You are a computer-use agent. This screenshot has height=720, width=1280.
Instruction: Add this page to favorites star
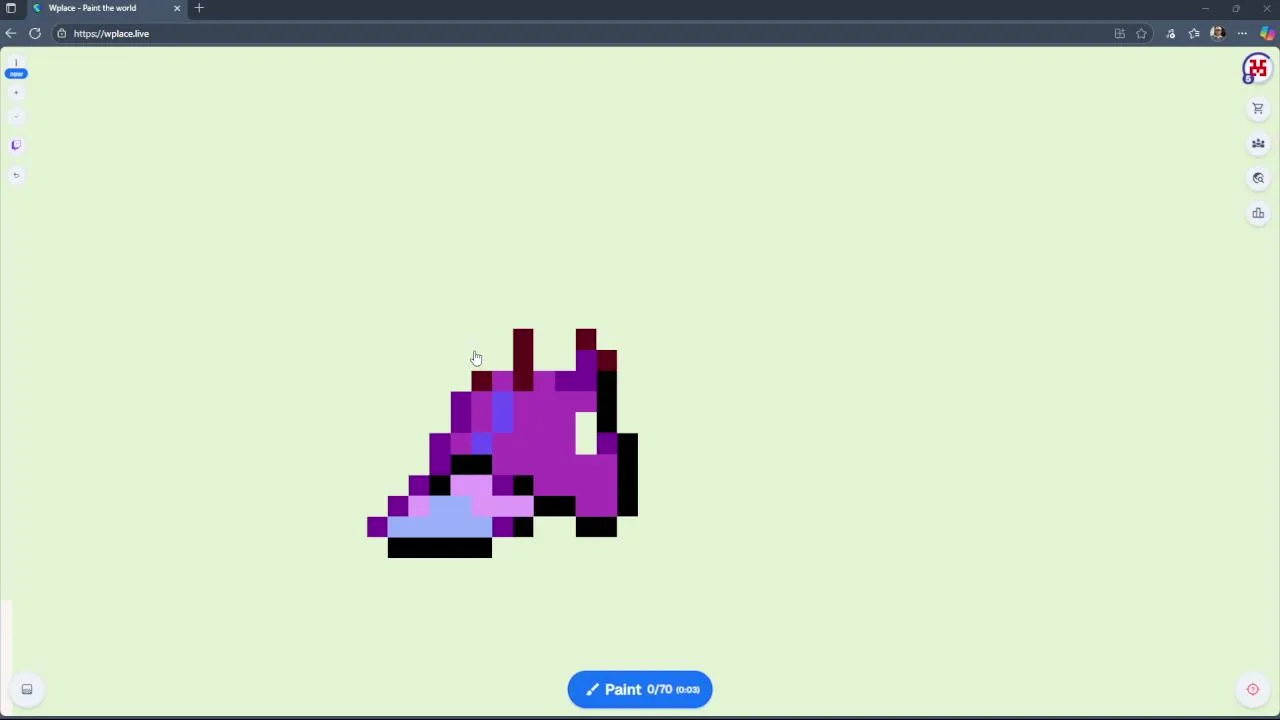coord(1141,33)
